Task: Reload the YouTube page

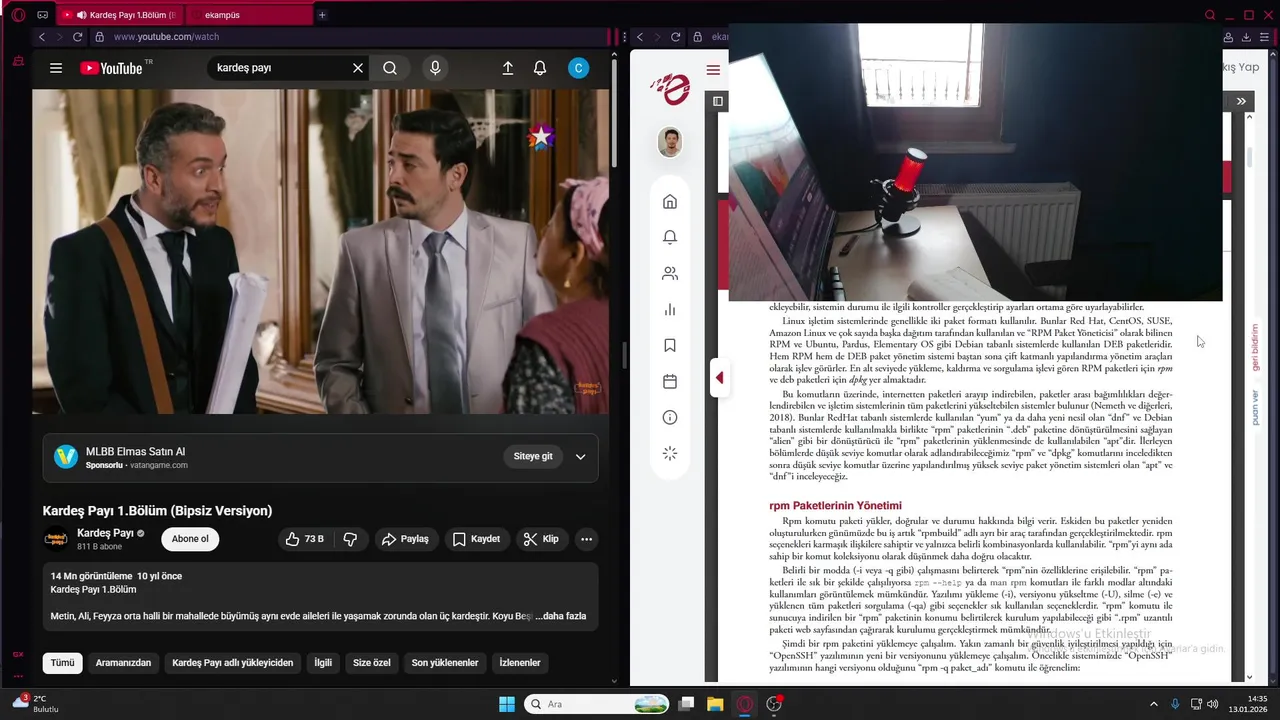Action: [76, 37]
